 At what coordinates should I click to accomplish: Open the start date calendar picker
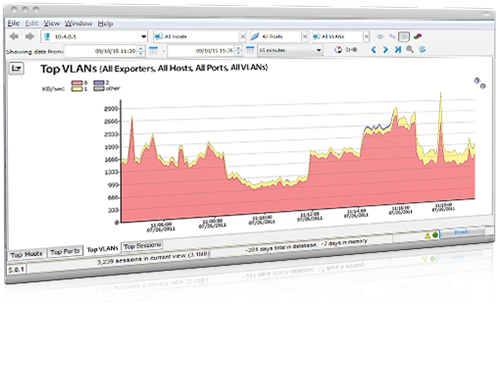point(153,51)
